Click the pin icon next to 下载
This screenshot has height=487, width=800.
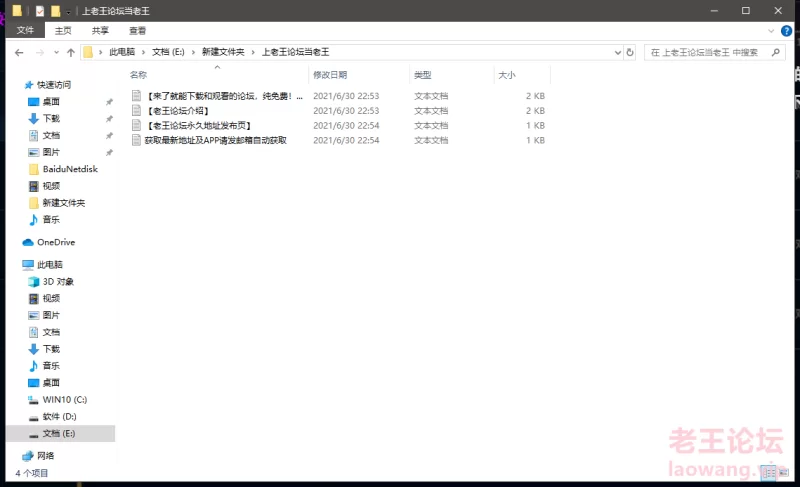pos(109,119)
